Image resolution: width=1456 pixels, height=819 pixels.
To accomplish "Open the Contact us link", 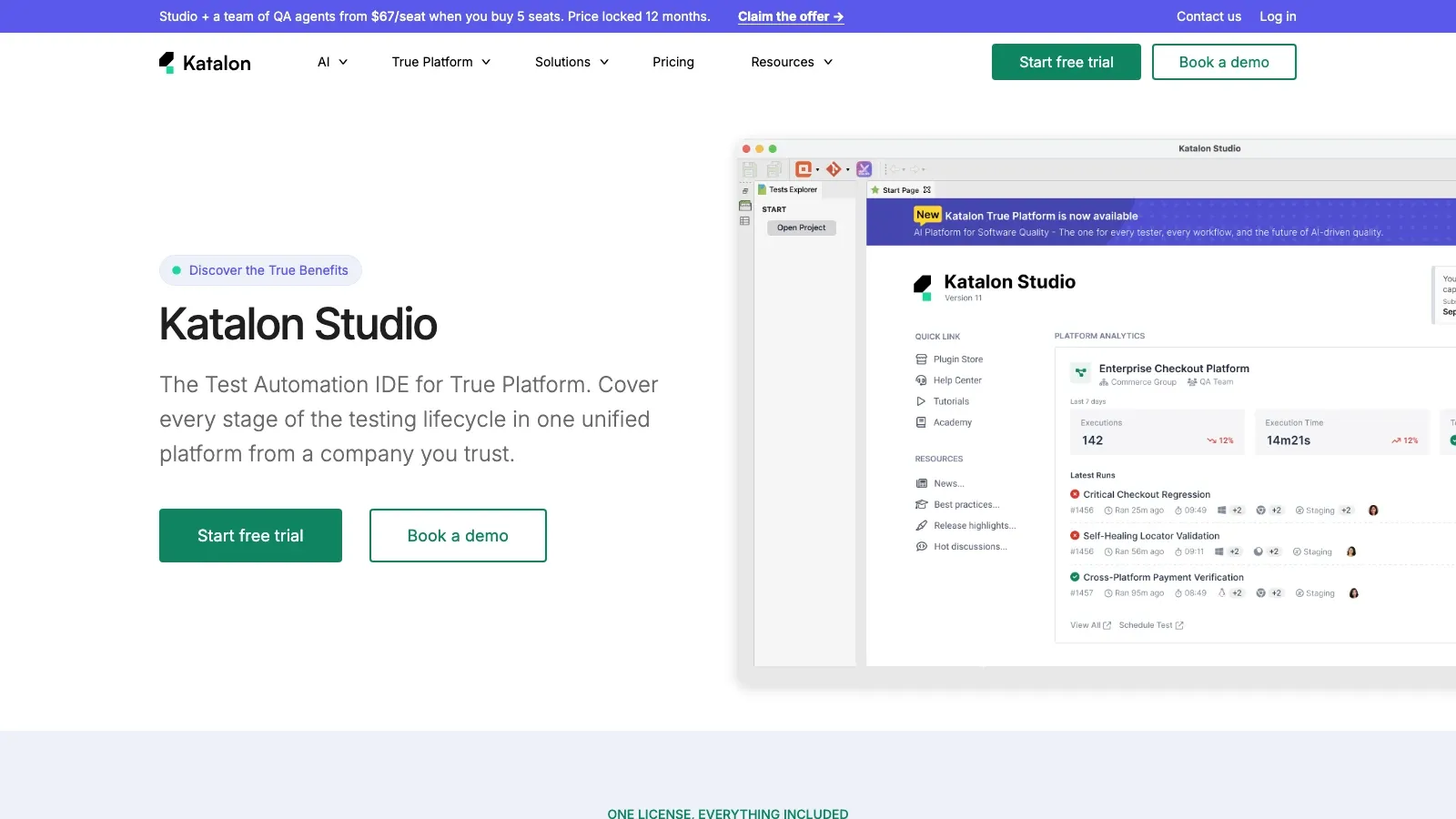I will pos(1208,16).
